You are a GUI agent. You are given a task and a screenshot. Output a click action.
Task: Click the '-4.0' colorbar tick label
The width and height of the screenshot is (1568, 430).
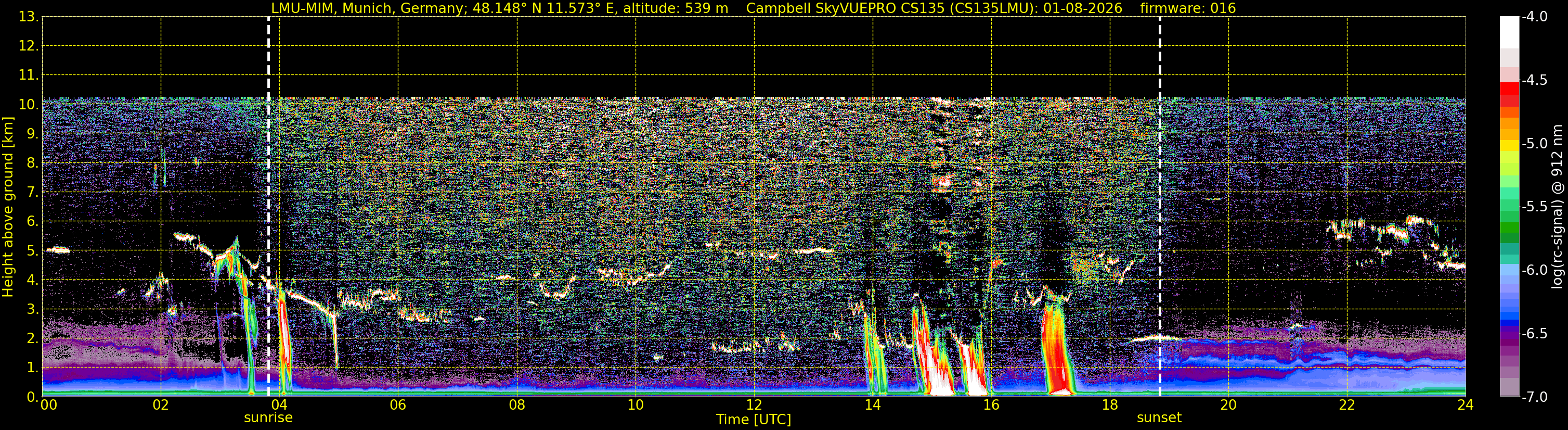click(1535, 17)
